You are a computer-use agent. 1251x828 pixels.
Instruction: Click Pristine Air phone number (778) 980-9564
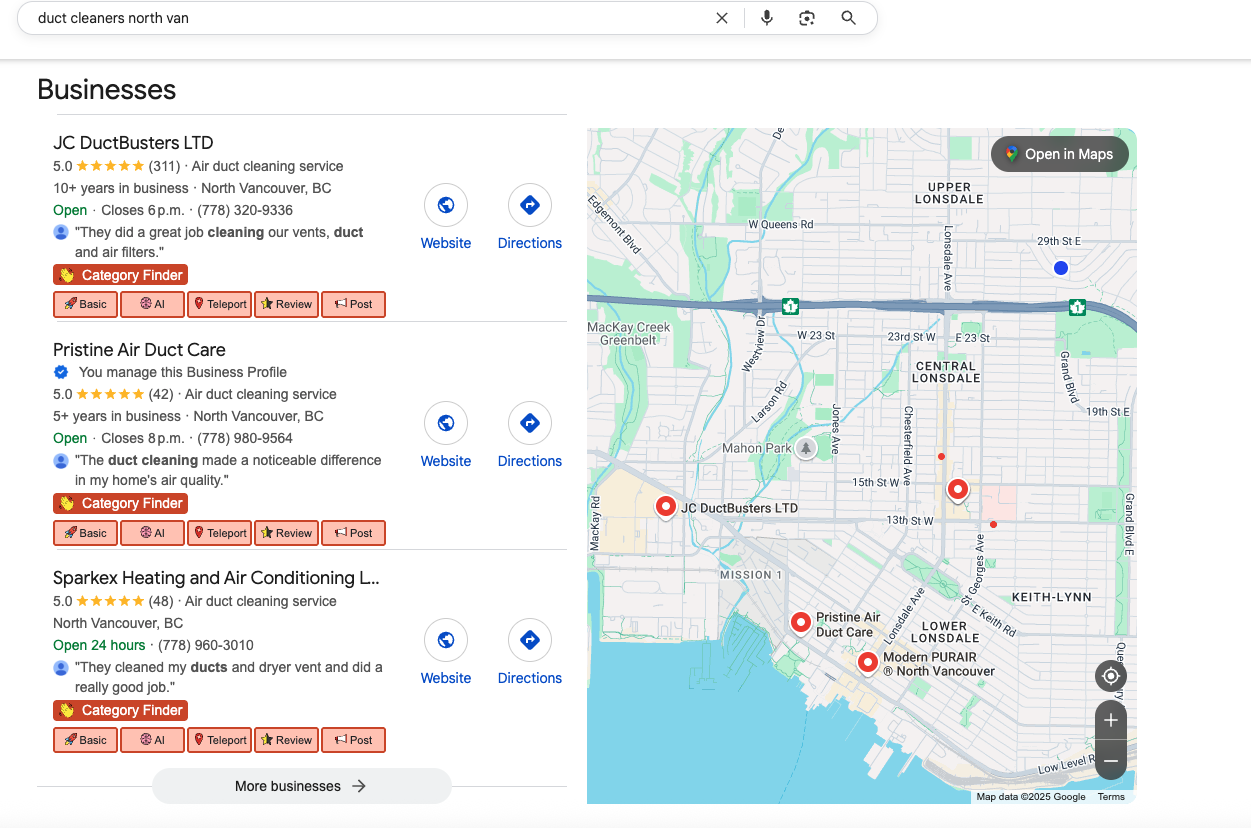[x=245, y=438]
